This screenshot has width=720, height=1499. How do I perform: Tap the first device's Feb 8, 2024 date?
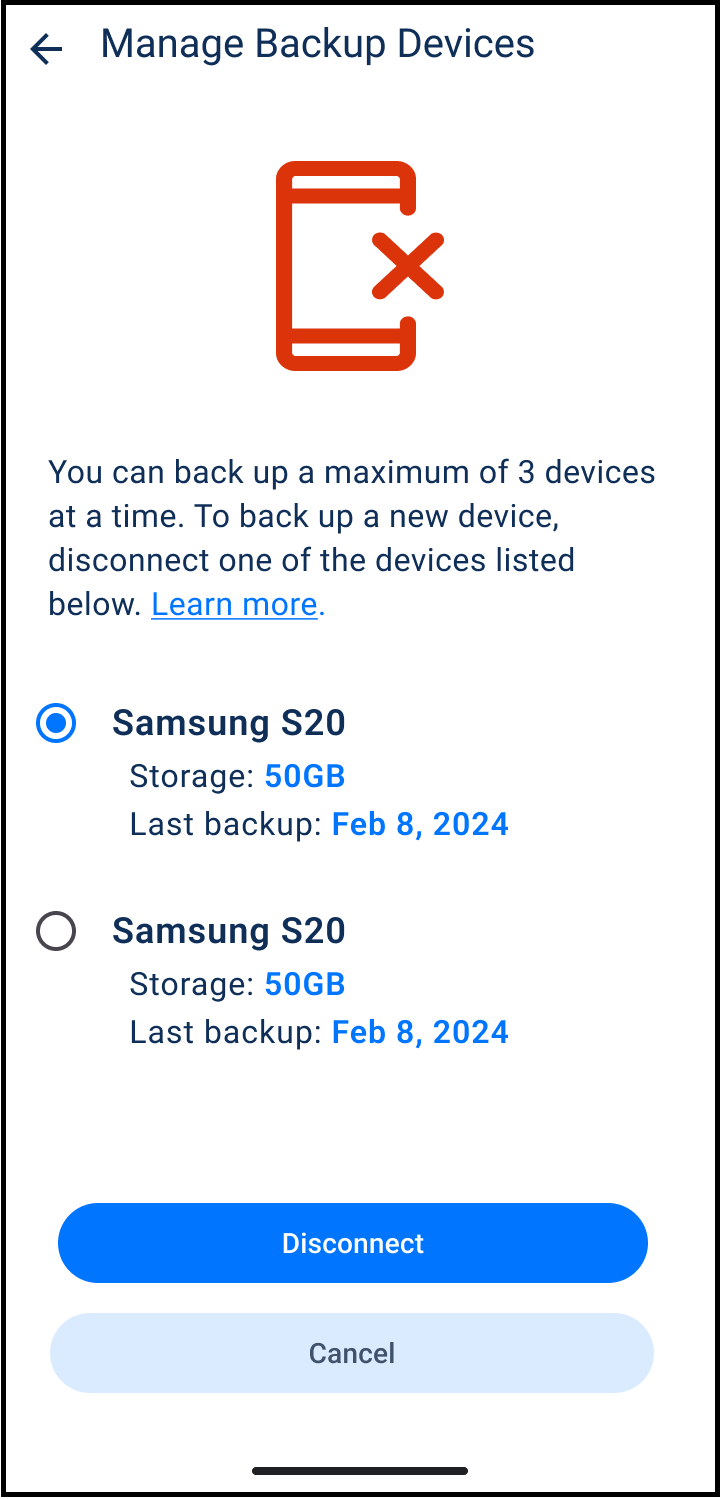(x=420, y=824)
